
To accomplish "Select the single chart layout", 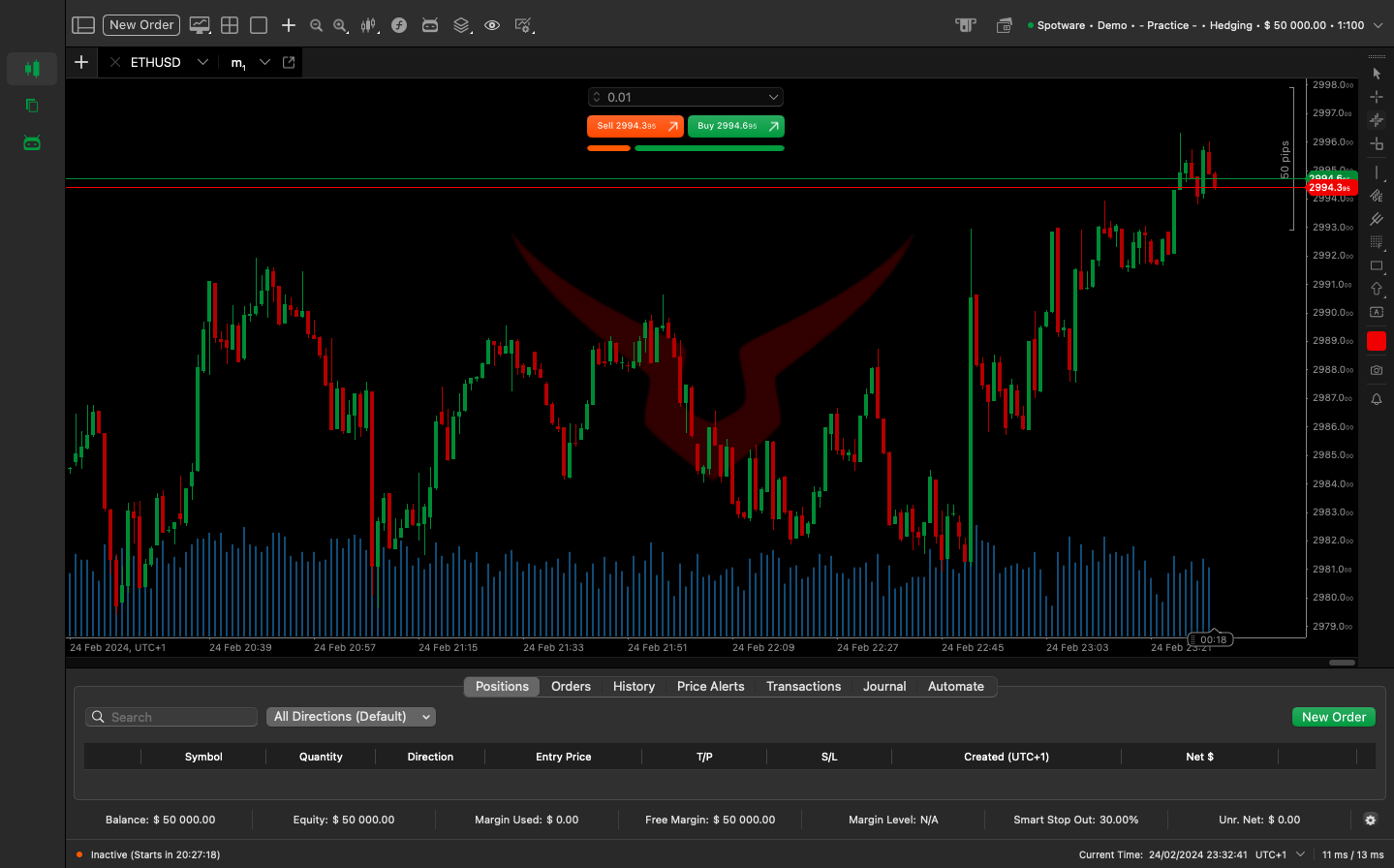I will pyautogui.click(x=259, y=25).
